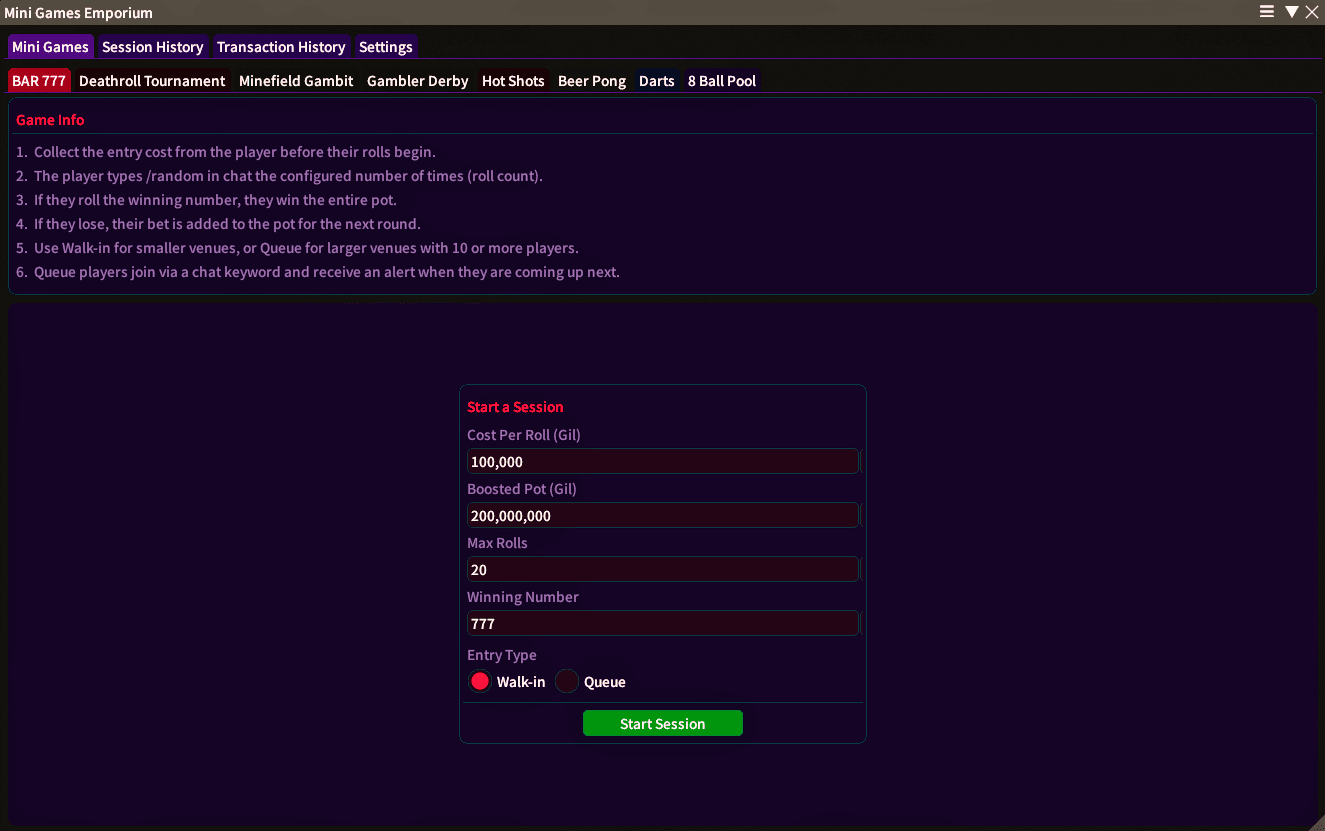This screenshot has width=1325, height=831.
Task: Open the Darts game tab
Action: (x=657, y=81)
